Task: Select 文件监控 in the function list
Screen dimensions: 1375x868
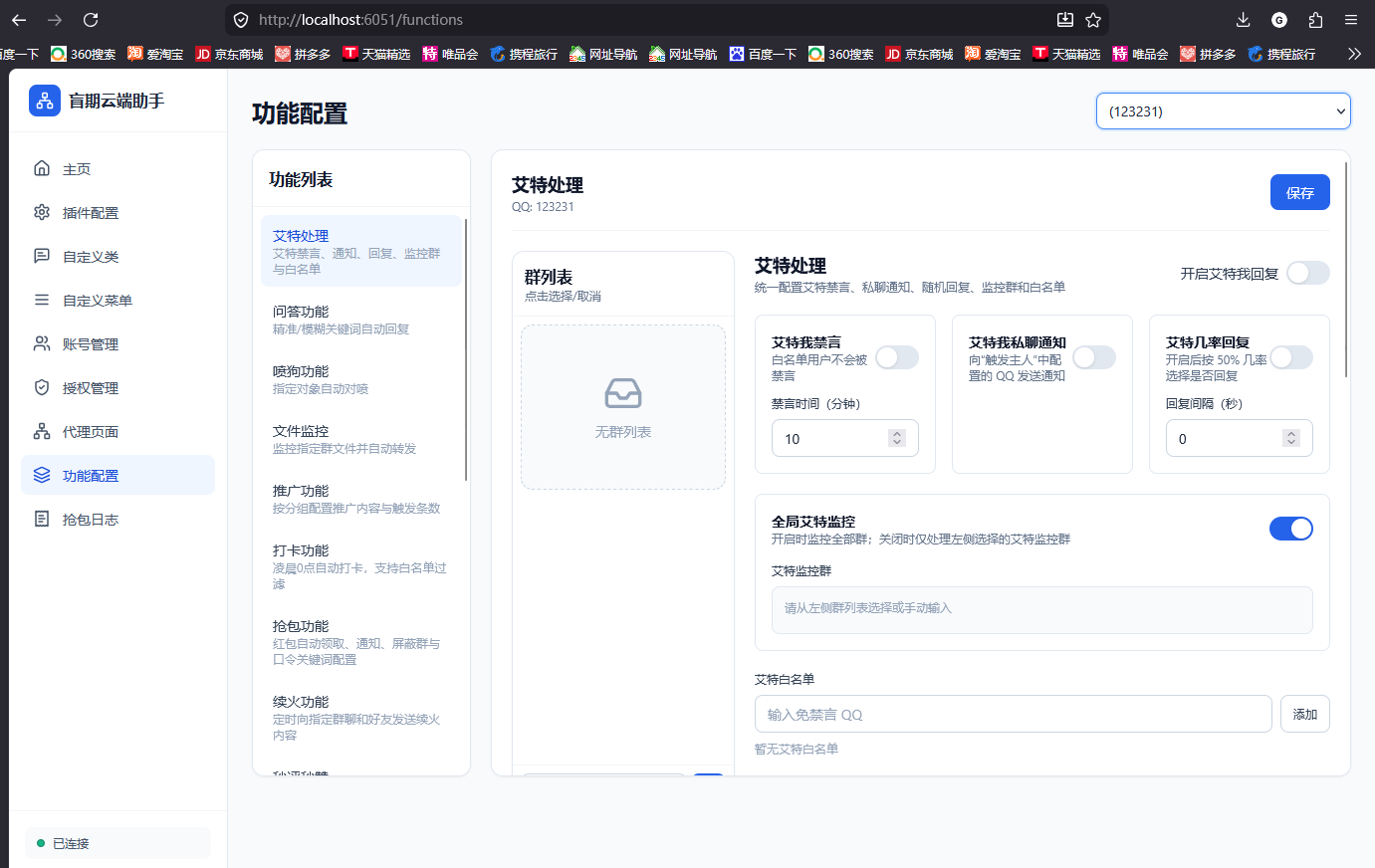Action: pos(361,439)
